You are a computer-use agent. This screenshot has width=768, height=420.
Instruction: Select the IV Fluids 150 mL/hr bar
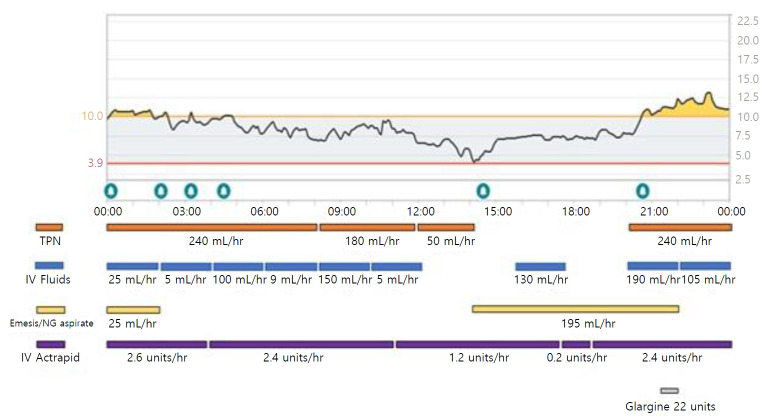tap(343, 266)
